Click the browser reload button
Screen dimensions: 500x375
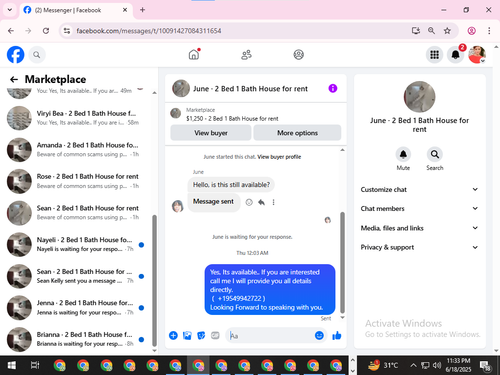click(46, 31)
